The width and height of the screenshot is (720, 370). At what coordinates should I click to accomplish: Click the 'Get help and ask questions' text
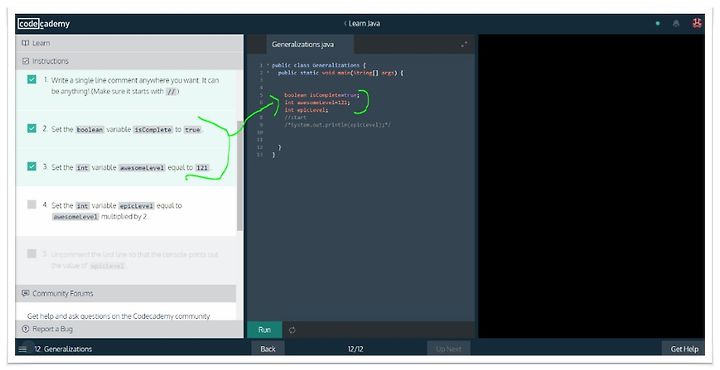click(118, 316)
